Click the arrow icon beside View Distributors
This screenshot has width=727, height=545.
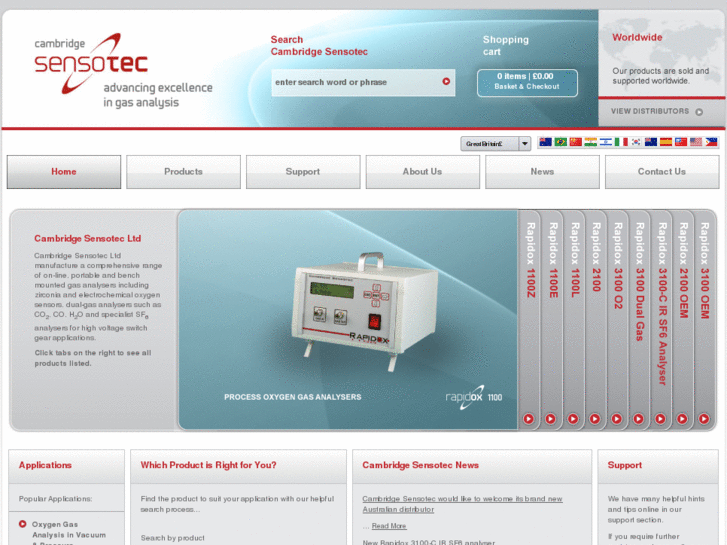pos(699,112)
